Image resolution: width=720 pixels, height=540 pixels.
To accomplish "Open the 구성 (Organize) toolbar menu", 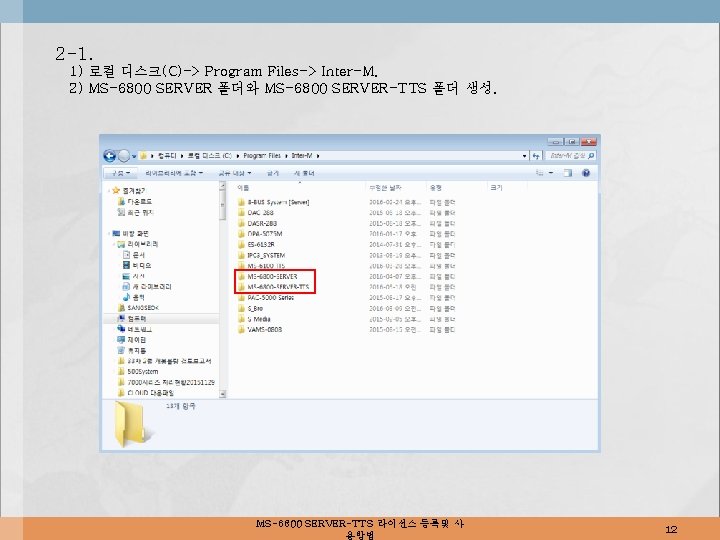I will point(121,173).
